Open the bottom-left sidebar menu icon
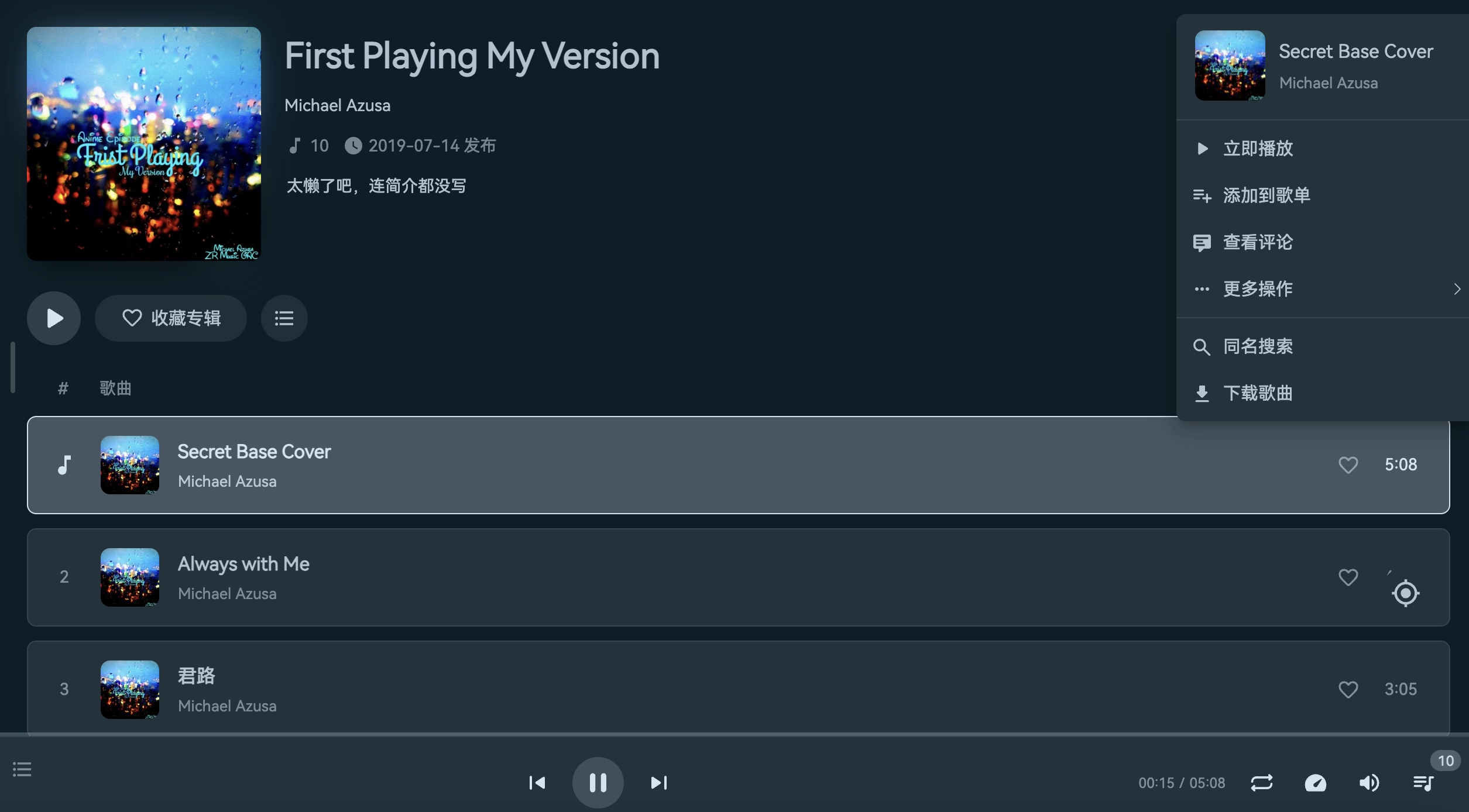This screenshot has width=1469, height=812. 22,769
